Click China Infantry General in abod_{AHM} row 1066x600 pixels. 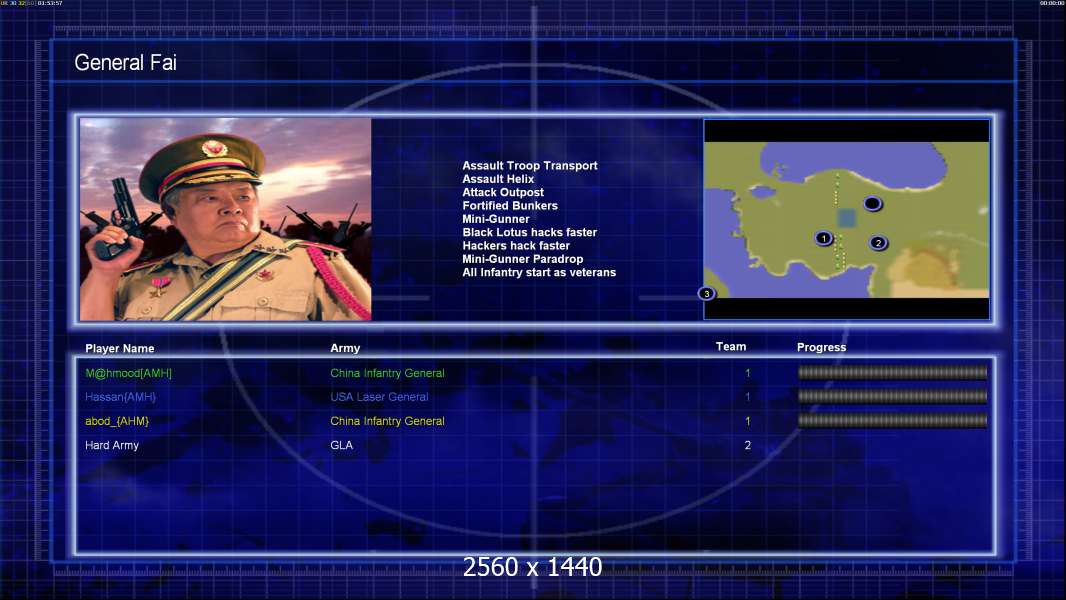tap(388, 421)
